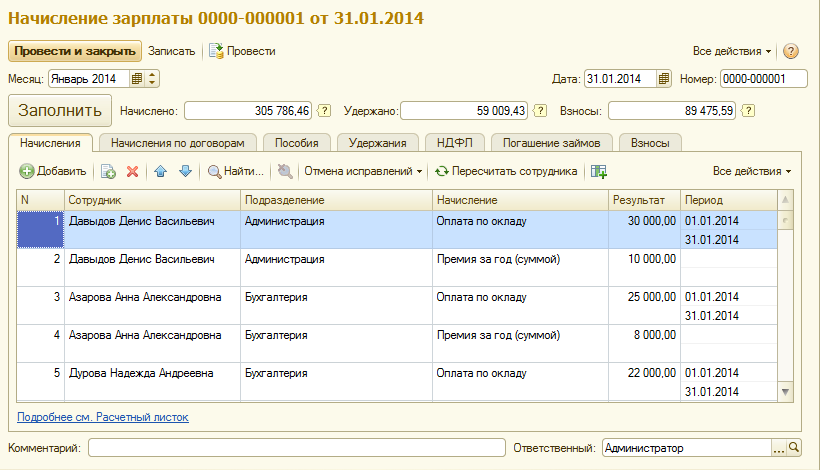
Task: Click table scrollbar down arrow
Action: tap(785, 392)
